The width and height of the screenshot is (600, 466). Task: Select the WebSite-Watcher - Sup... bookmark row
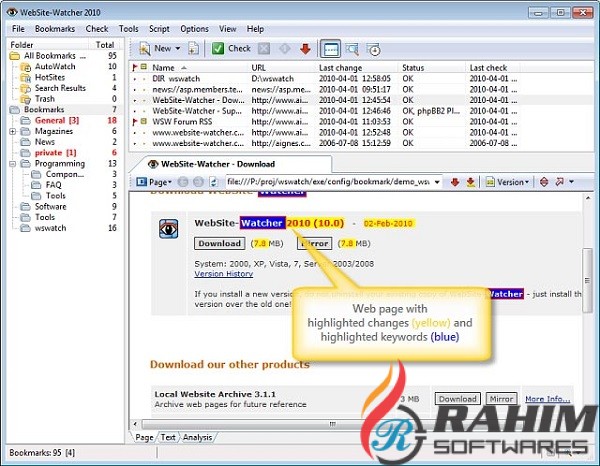click(x=325, y=111)
